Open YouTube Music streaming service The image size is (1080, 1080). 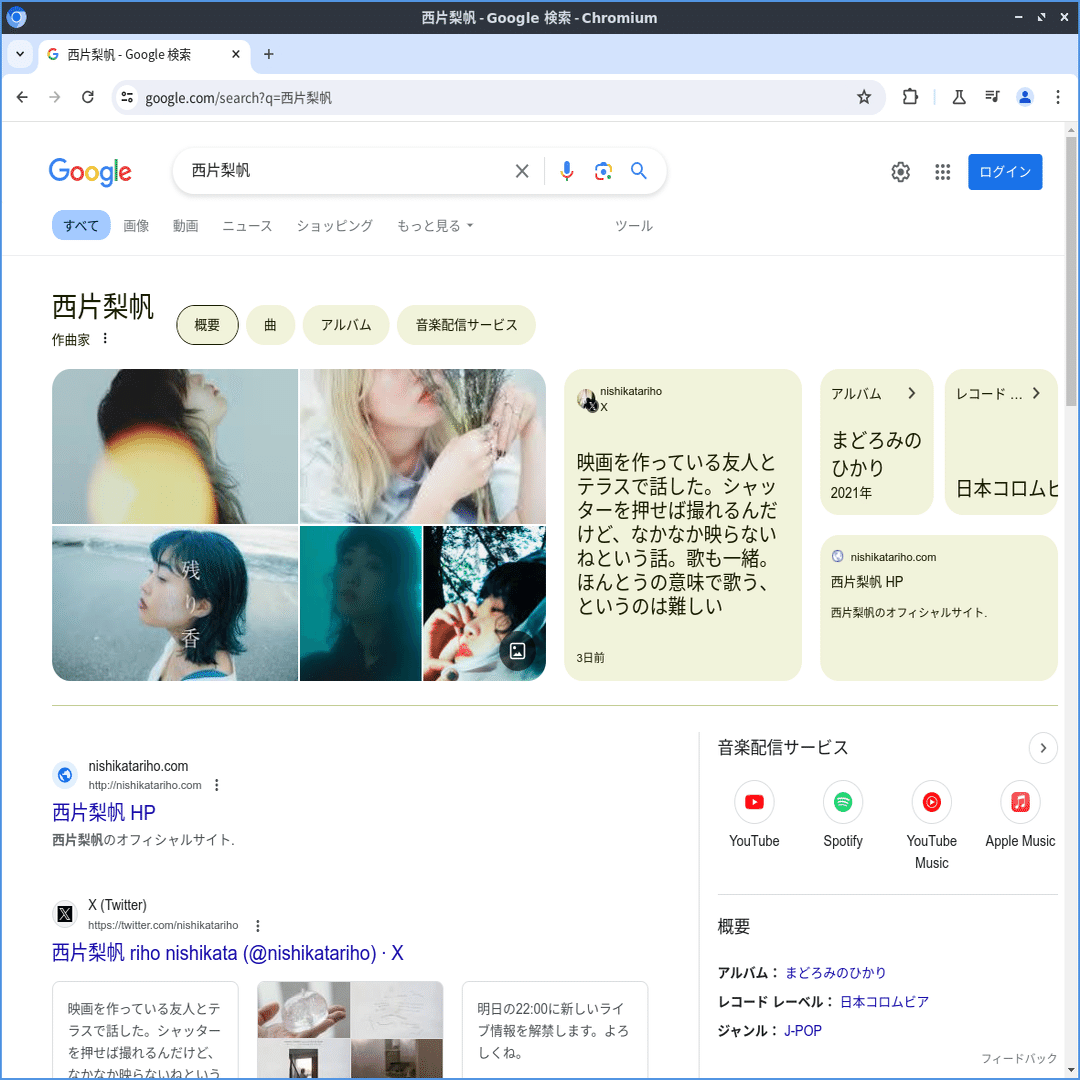(x=931, y=825)
